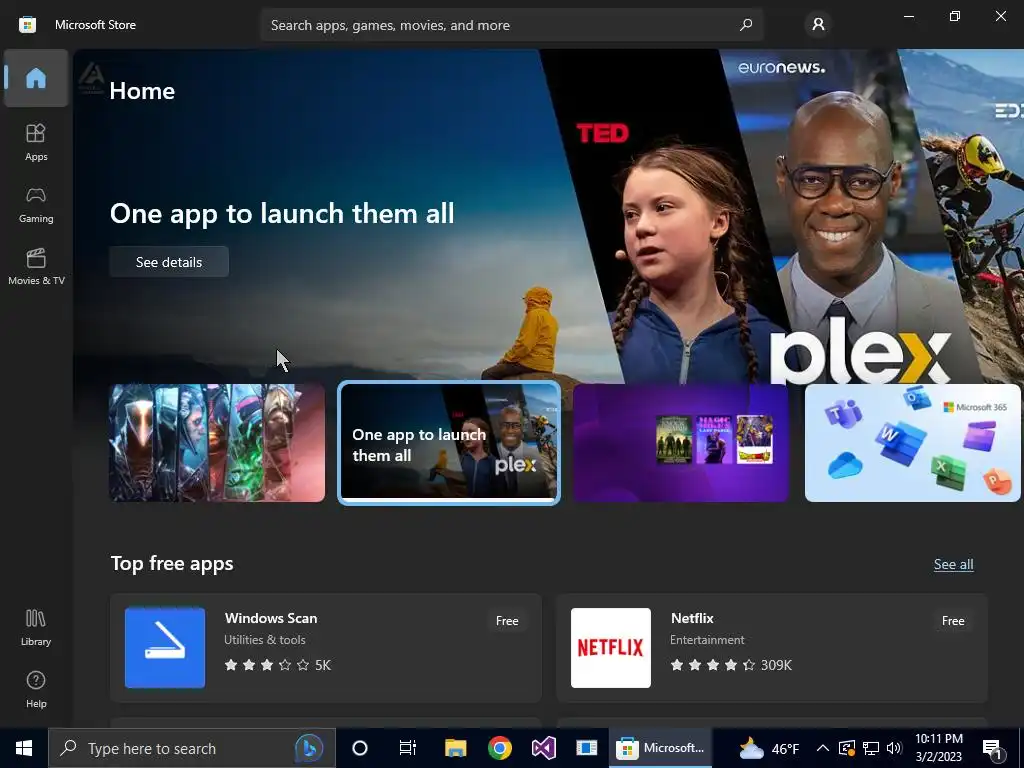Open See all top free apps link
1024x768 pixels.
(x=953, y=564)
